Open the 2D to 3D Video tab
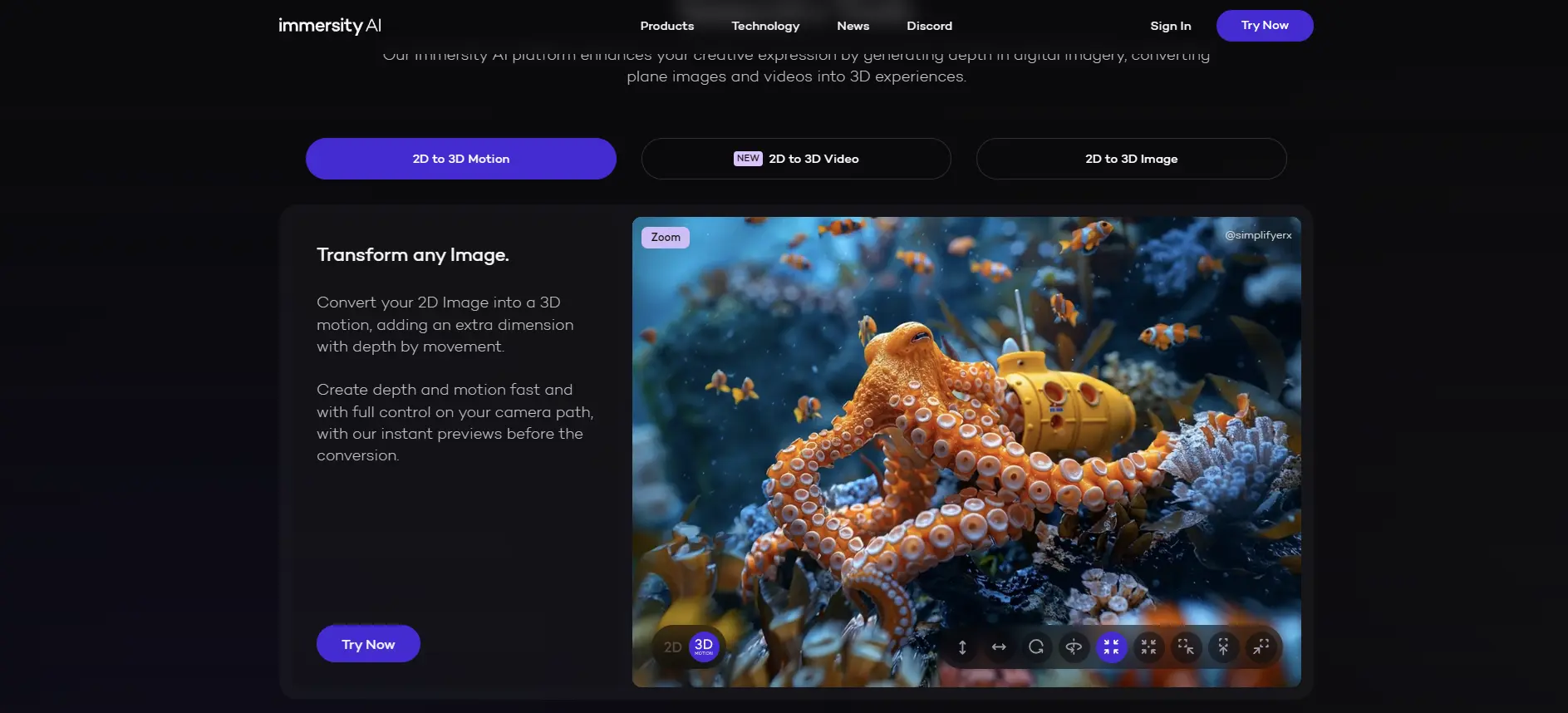1568x713 pixels. pos(796,159)
